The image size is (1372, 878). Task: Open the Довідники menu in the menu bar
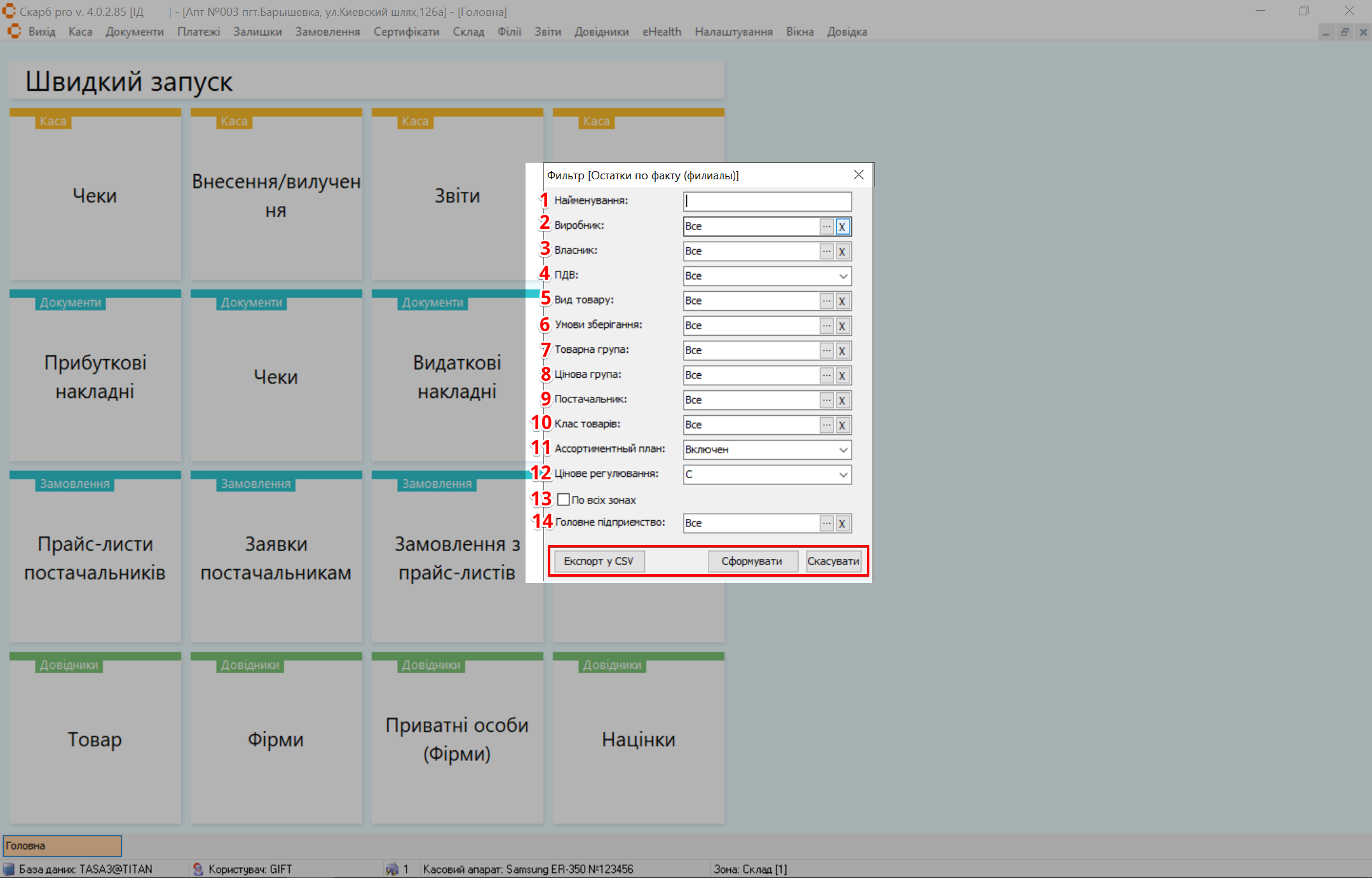[x=601, y=32]
